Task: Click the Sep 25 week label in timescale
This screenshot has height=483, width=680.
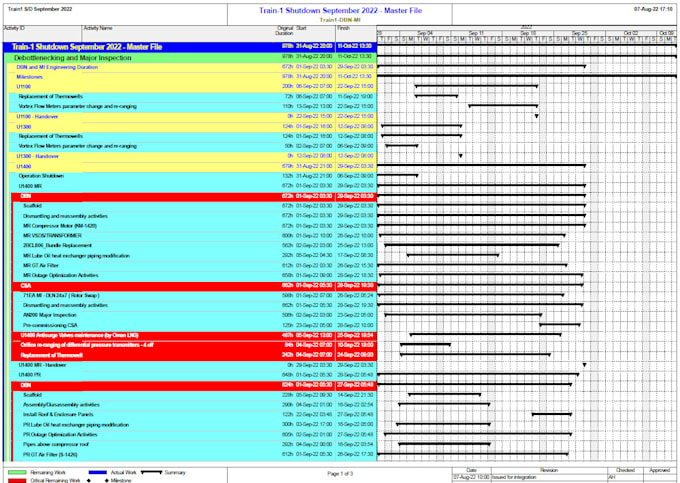Action: [x=579, y=33]
